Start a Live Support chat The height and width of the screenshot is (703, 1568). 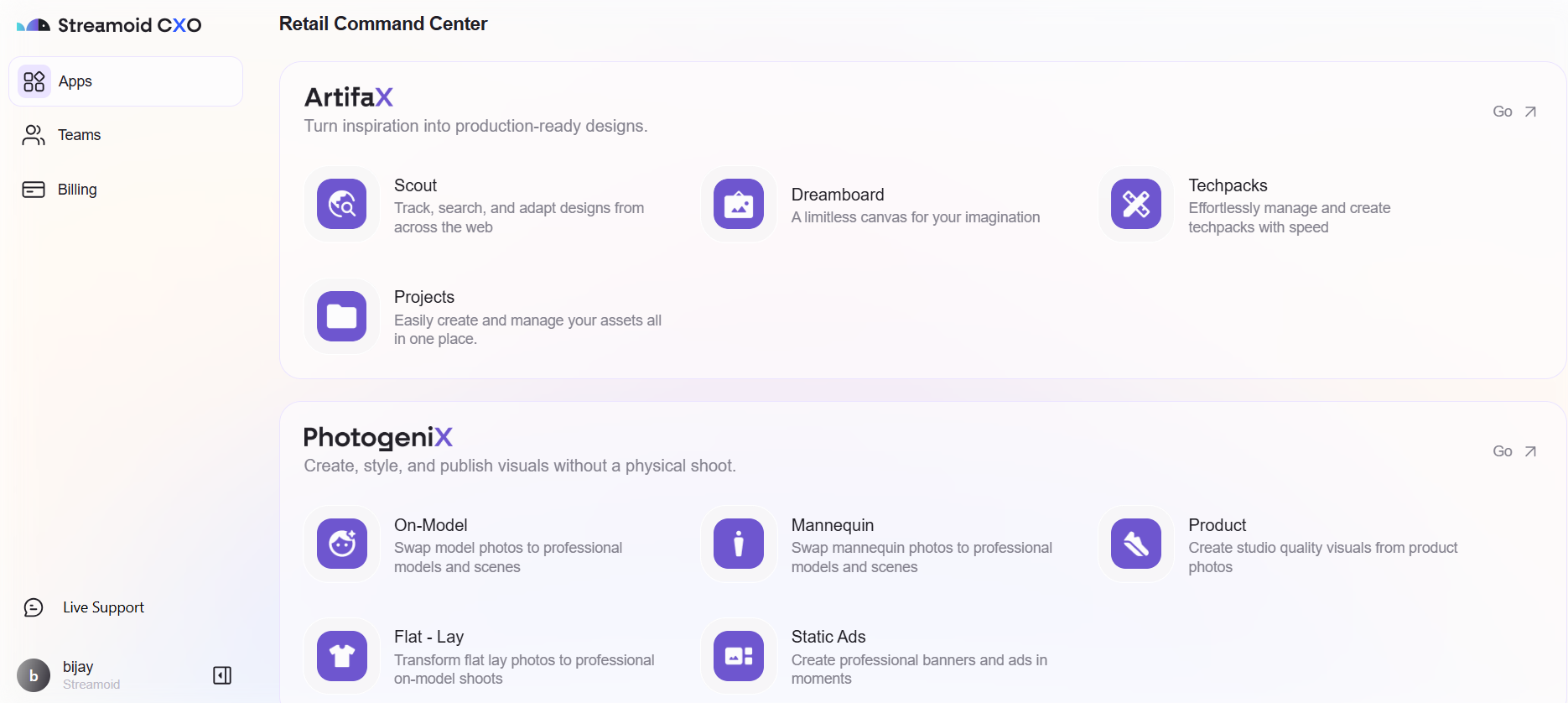[x=102, y=607]
